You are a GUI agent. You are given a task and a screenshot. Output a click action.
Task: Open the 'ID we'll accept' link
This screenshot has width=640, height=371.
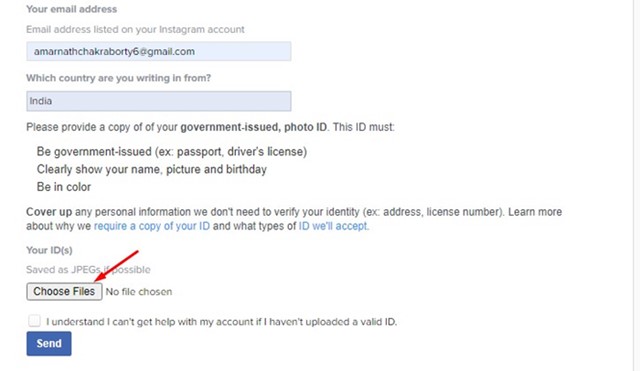click(333, 226)
